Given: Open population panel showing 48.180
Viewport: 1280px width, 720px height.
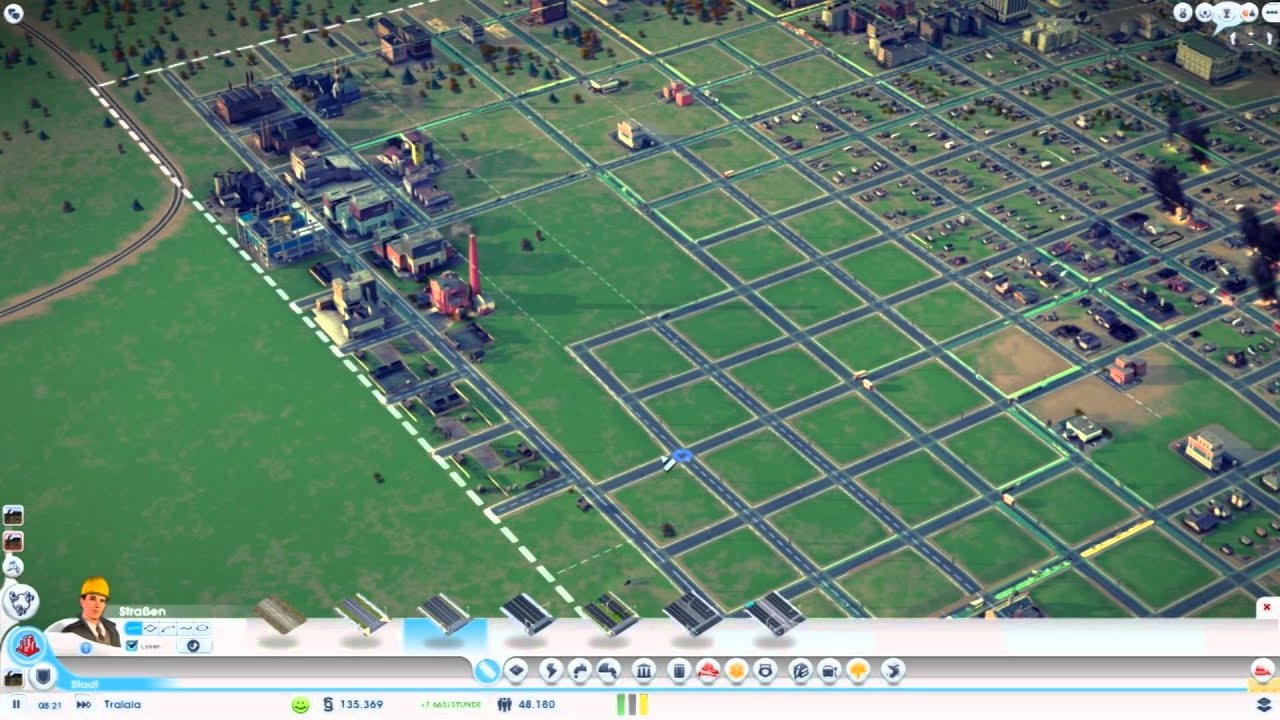Looking at the screenshot, I should (x=527, y=705).
